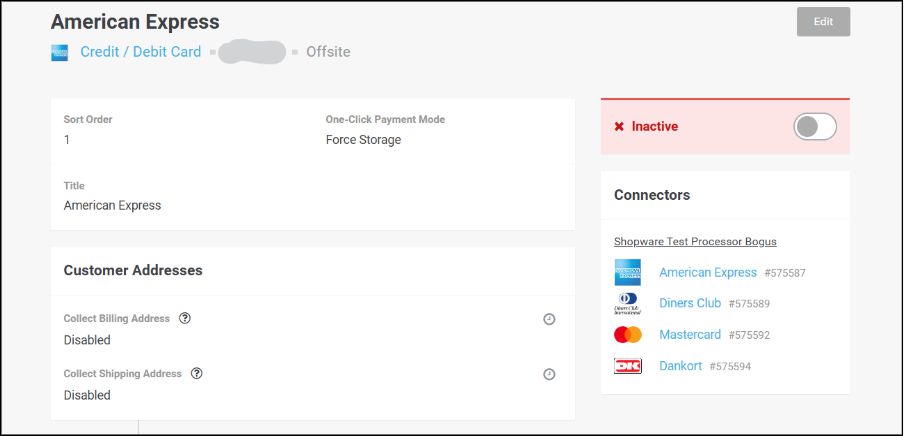This screenshot has height=436, width=904.
Task: Click the Dankort connector logo
Action: 628,366
